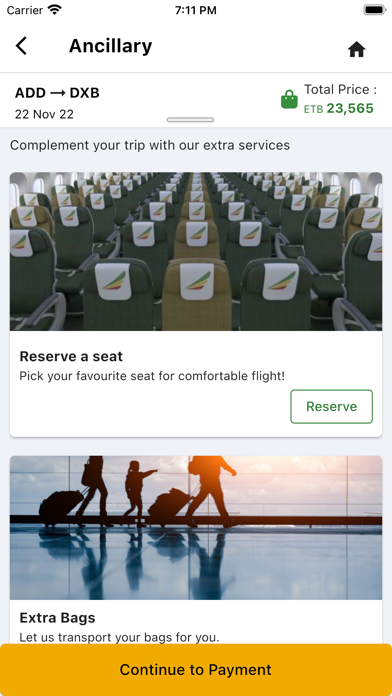Select the Extra Bags title
The height and width of the screenshot is (696, 392).
tap(57, 617)
